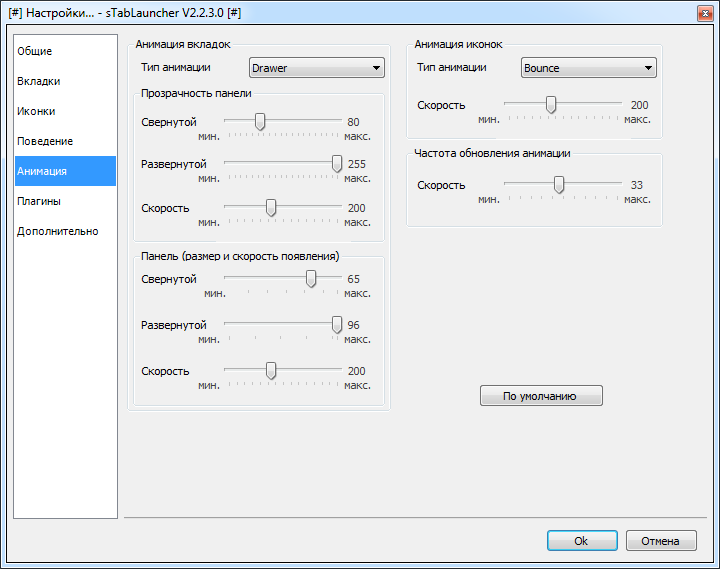Click the transparency Развернутой slider thumb at 255
This screenshot has height=569, width=720.
(x=337, y=163)
